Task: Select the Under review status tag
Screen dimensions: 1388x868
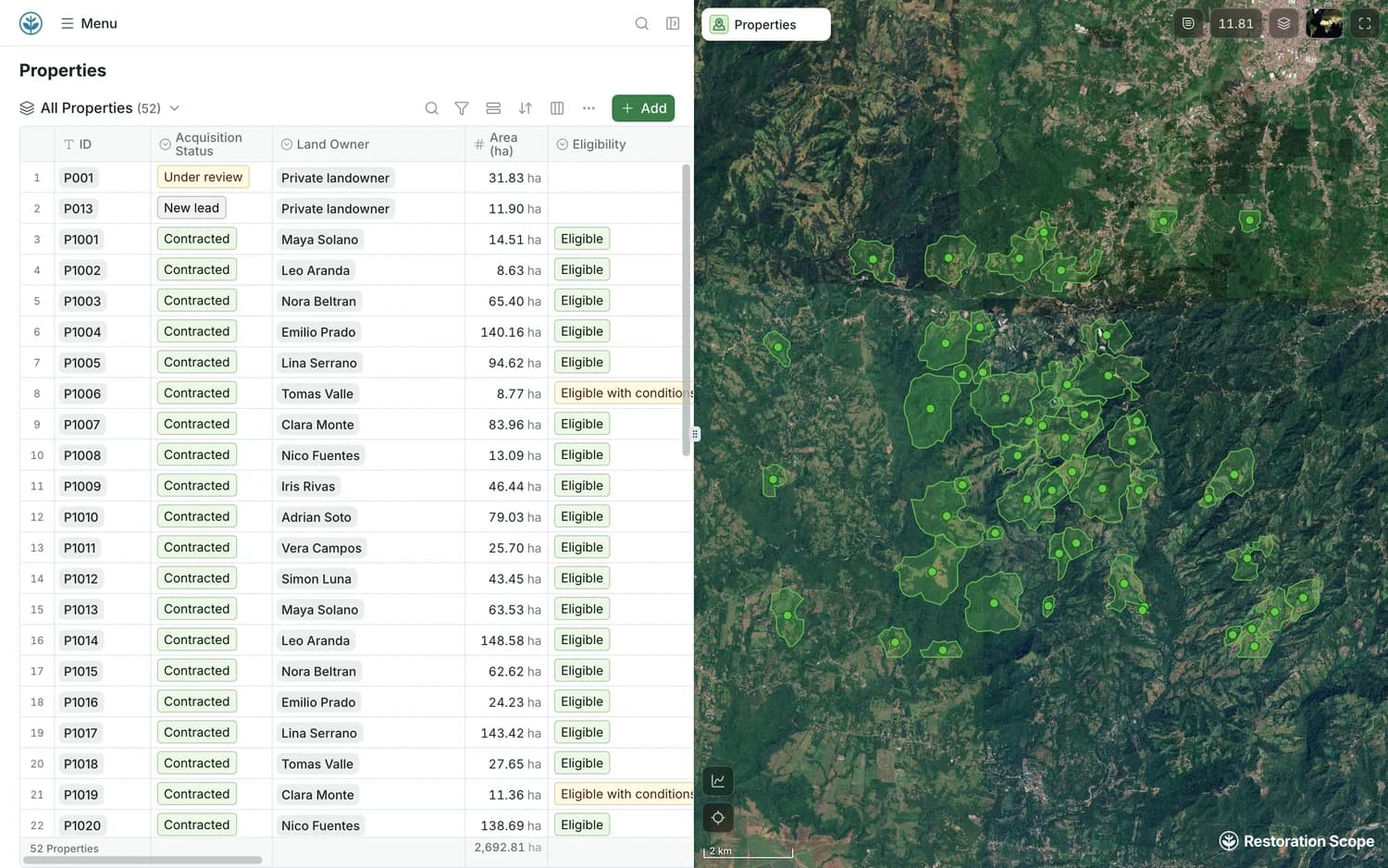Action: tap(203, 178)
